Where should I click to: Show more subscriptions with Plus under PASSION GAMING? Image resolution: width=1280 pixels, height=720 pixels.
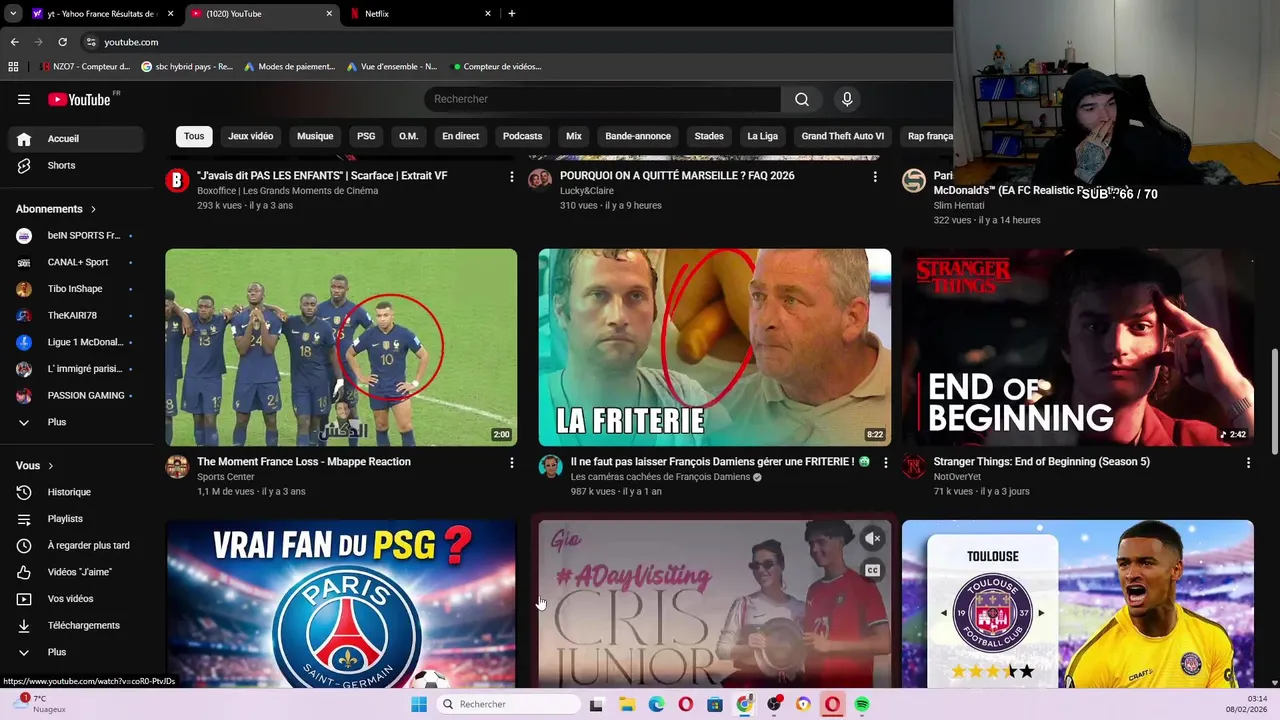tap(76, 422)
